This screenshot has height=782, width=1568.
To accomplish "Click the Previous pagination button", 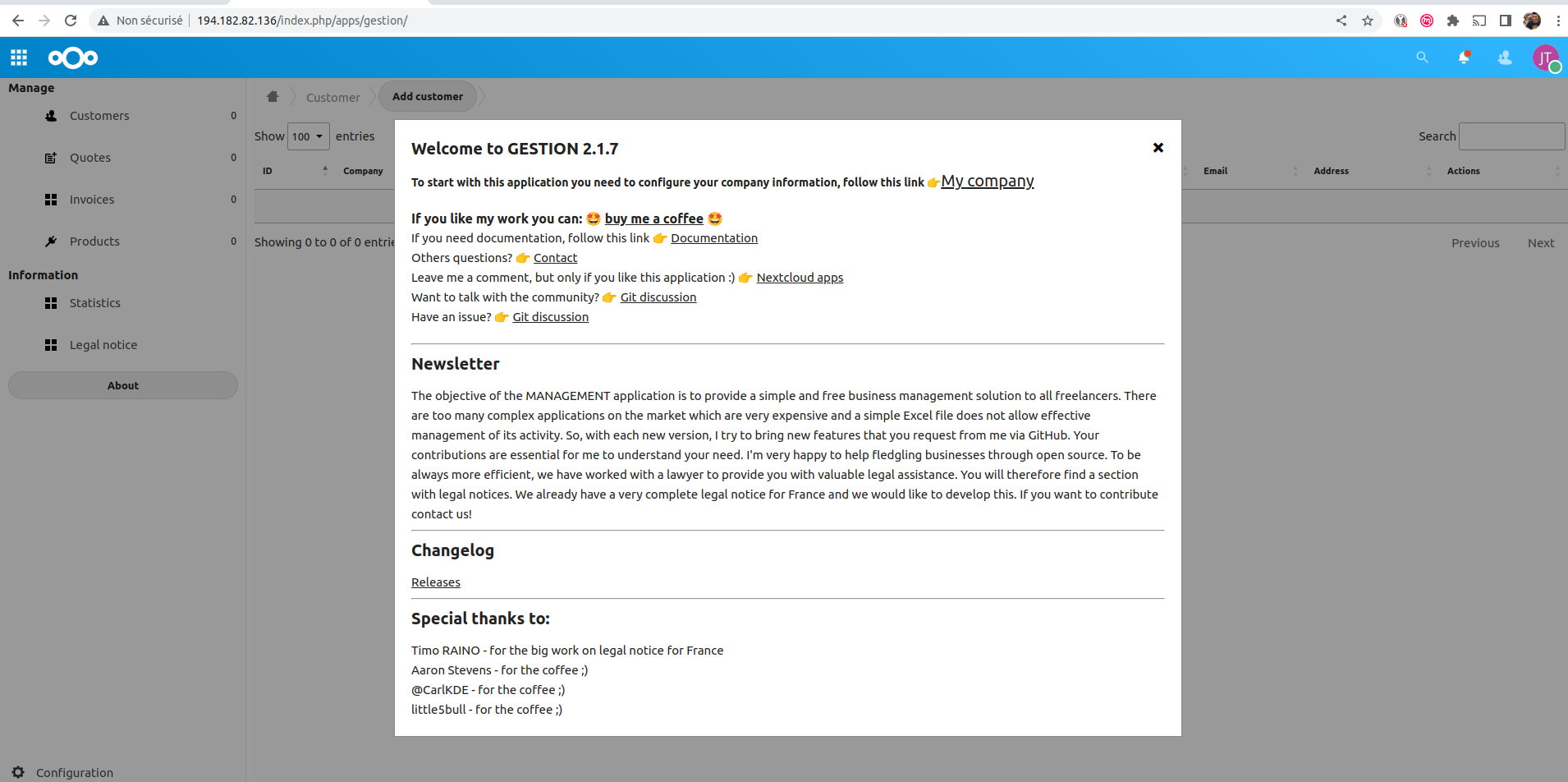I will [1475, 243].
